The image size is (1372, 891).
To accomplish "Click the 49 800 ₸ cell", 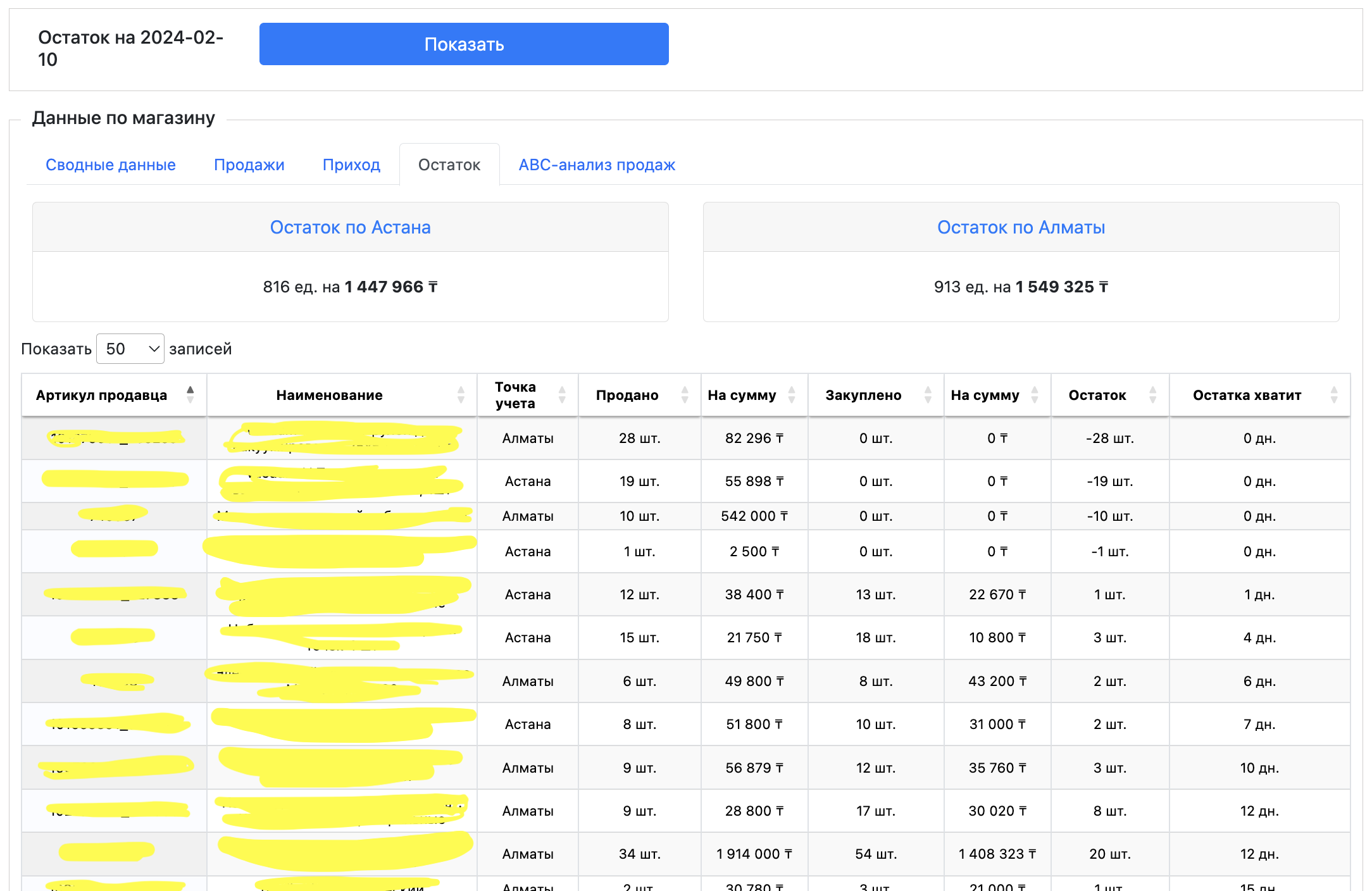I will pos(754,681).
